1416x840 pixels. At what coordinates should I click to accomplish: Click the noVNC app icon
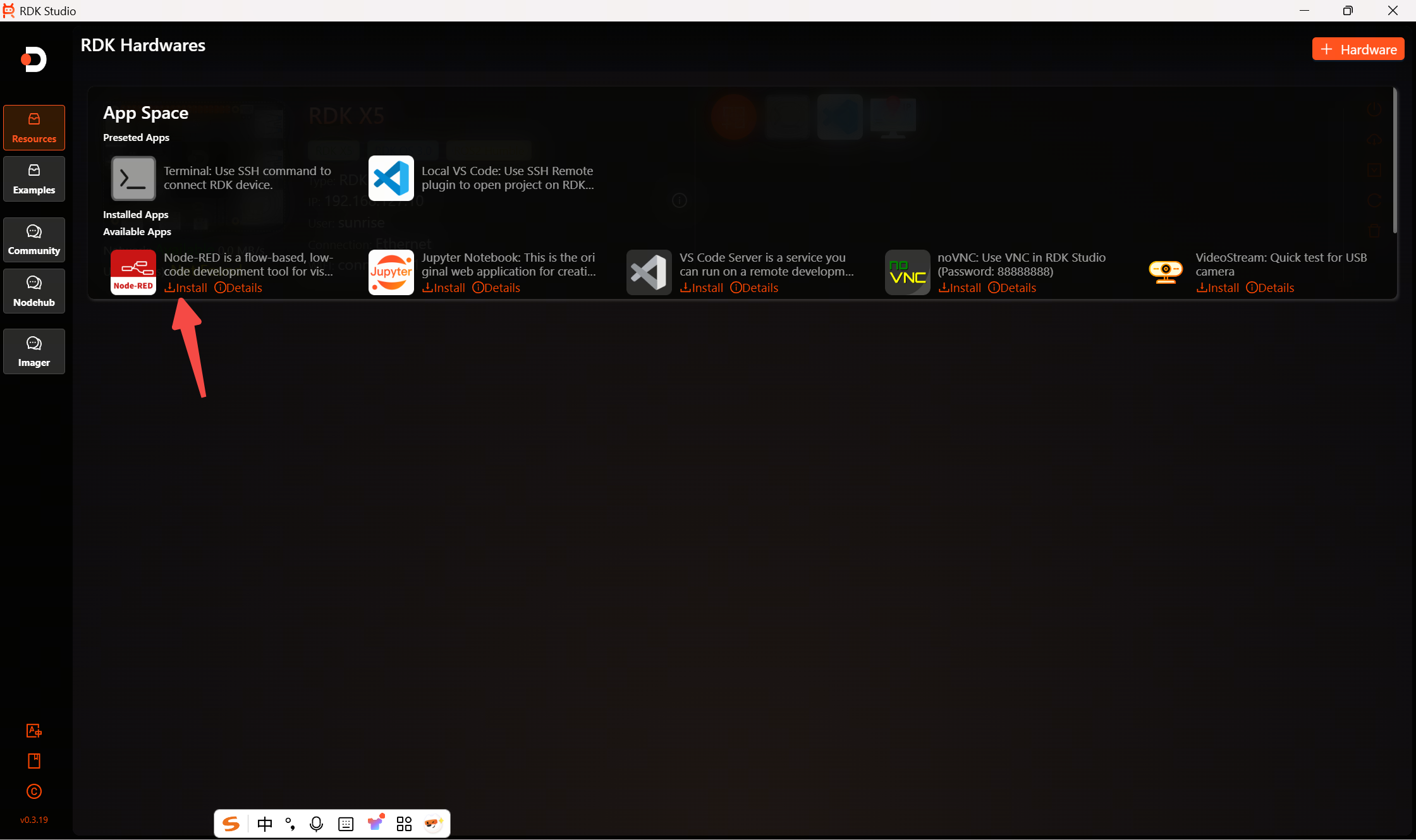(907, 272)
